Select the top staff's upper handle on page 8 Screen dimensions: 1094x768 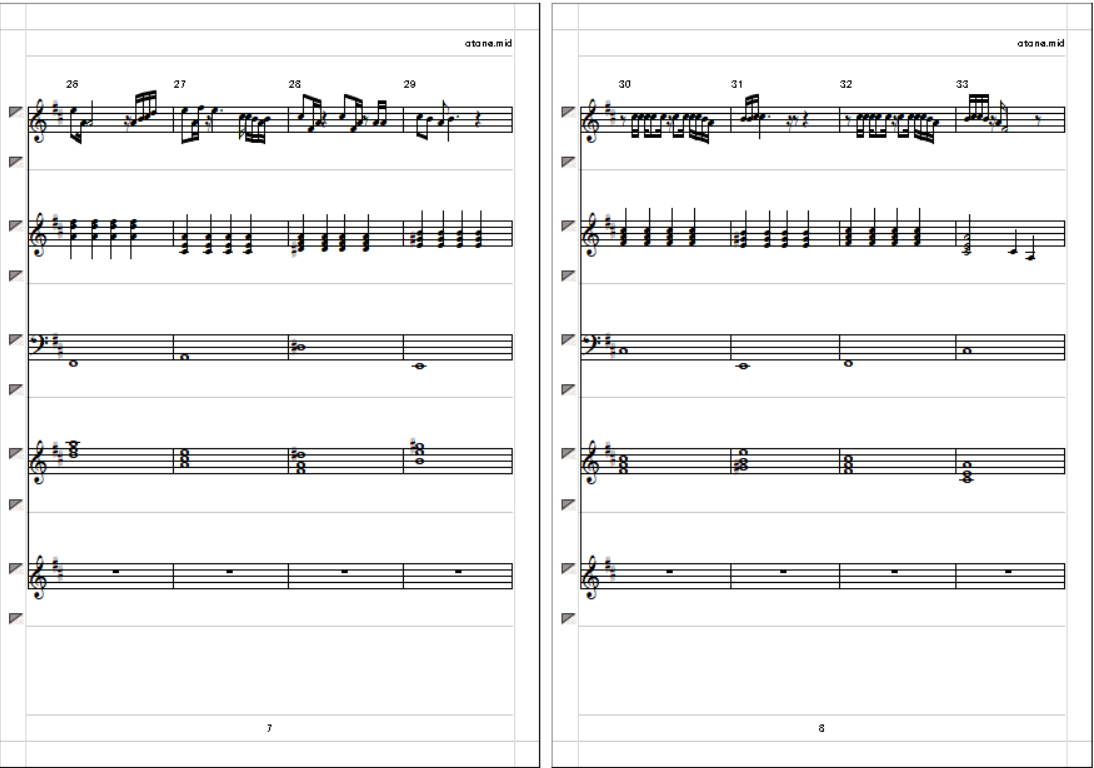click(568, 112)
